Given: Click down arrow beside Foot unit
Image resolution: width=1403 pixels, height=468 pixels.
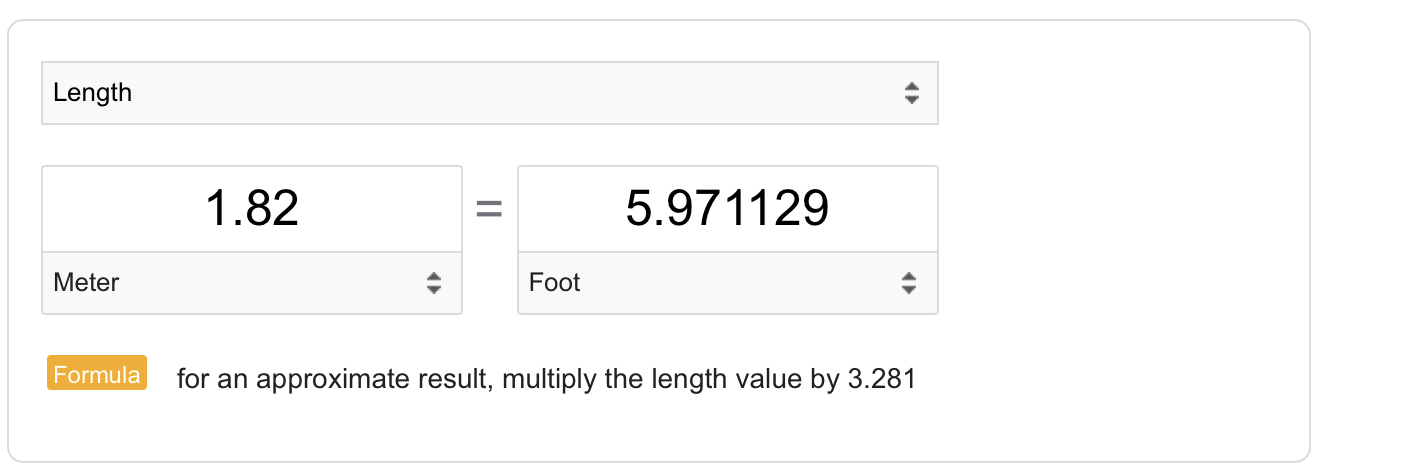Looking at the screenshot, I should click(909, 289).
